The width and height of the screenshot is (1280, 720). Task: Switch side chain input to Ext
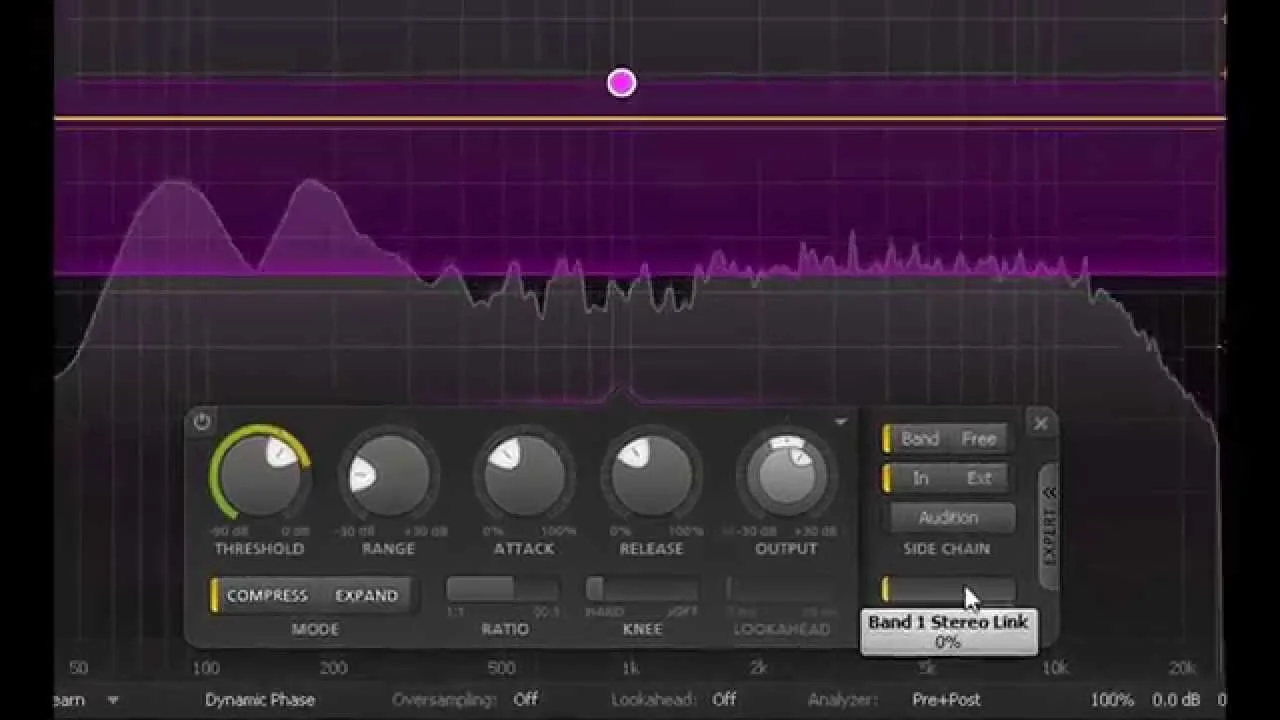tap(978, 478)
